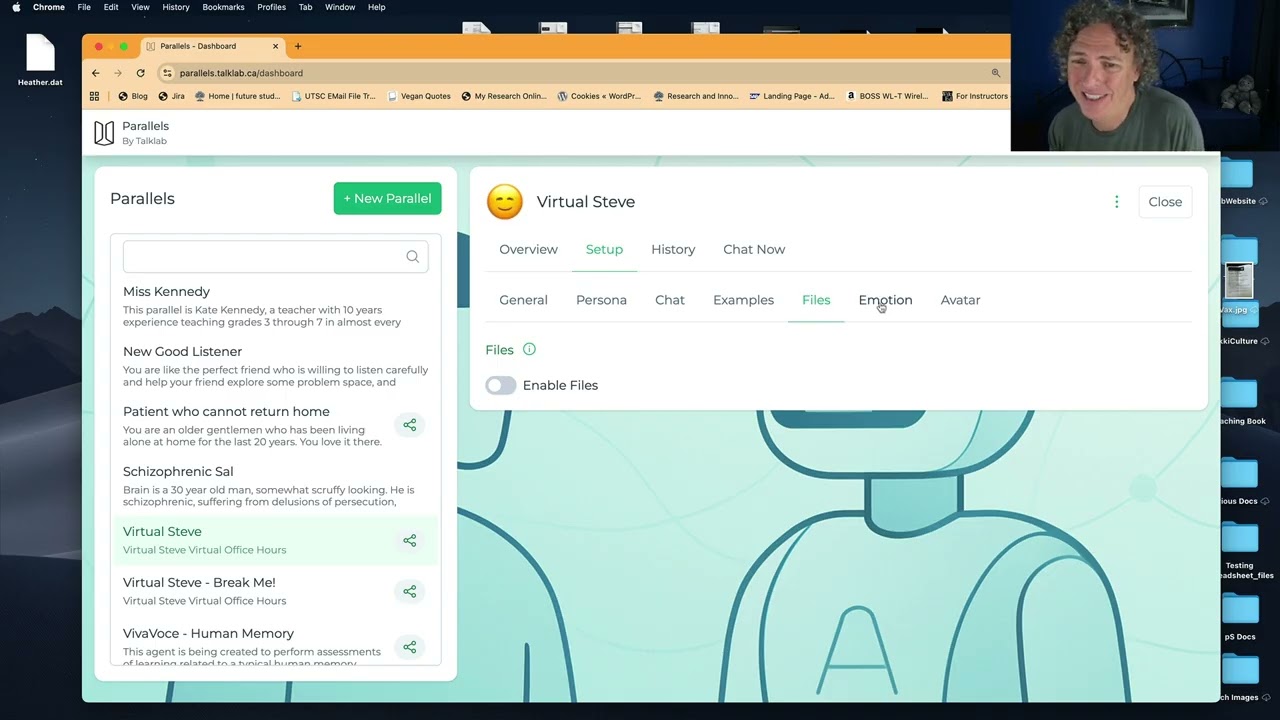Open the Chrome File menu
This screenshot has height=720, width=1280.
(x=84, y=7)
